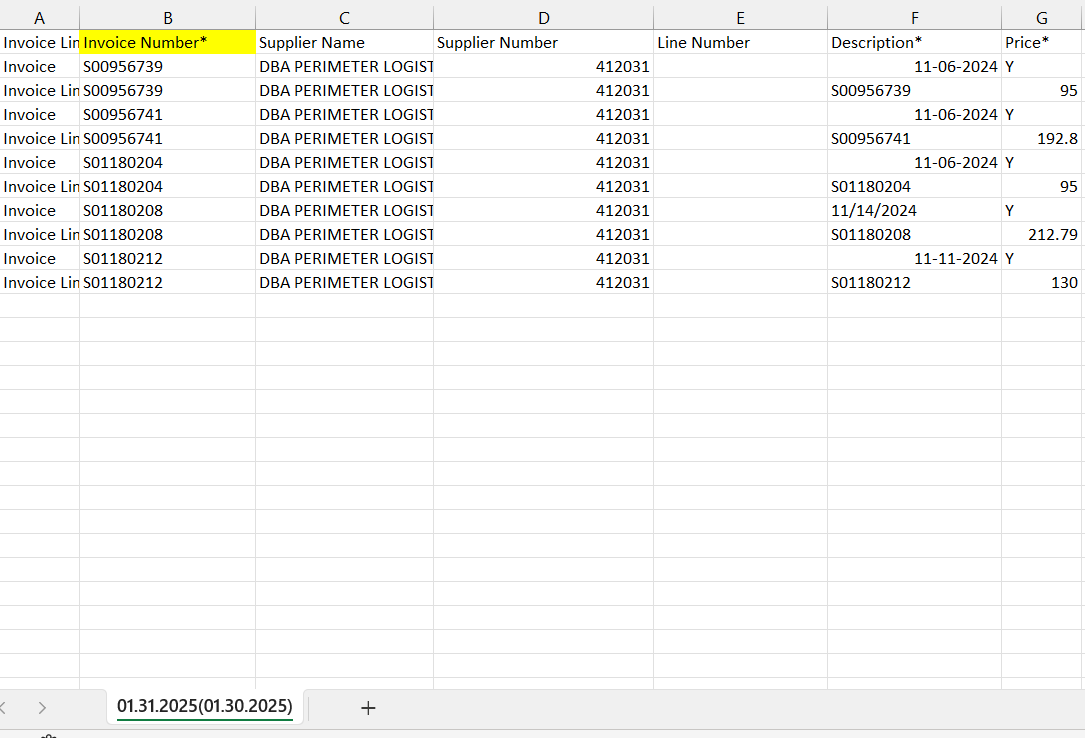Add a new sheet with plus icon
1085x738 pixels.
[x=368, y=708]
